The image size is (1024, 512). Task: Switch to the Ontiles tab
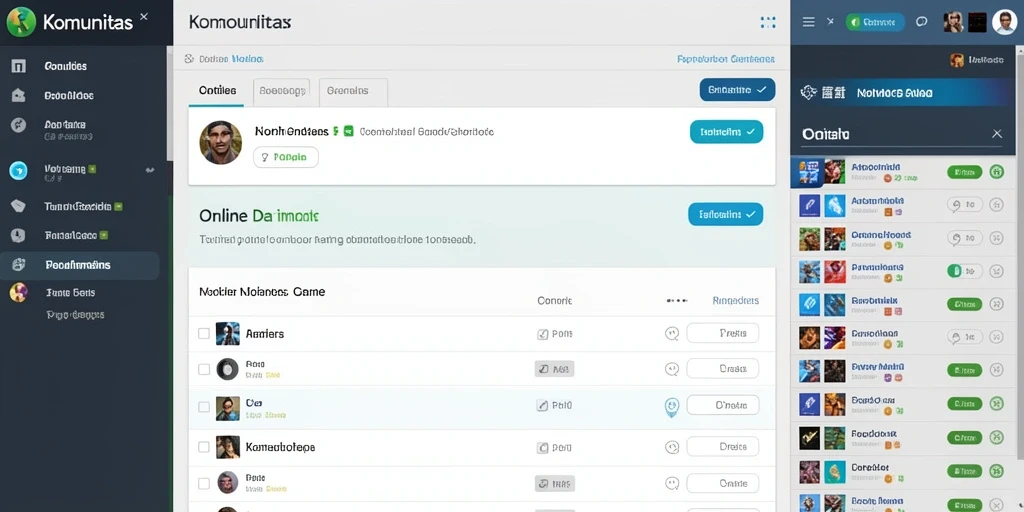point(217,91)
